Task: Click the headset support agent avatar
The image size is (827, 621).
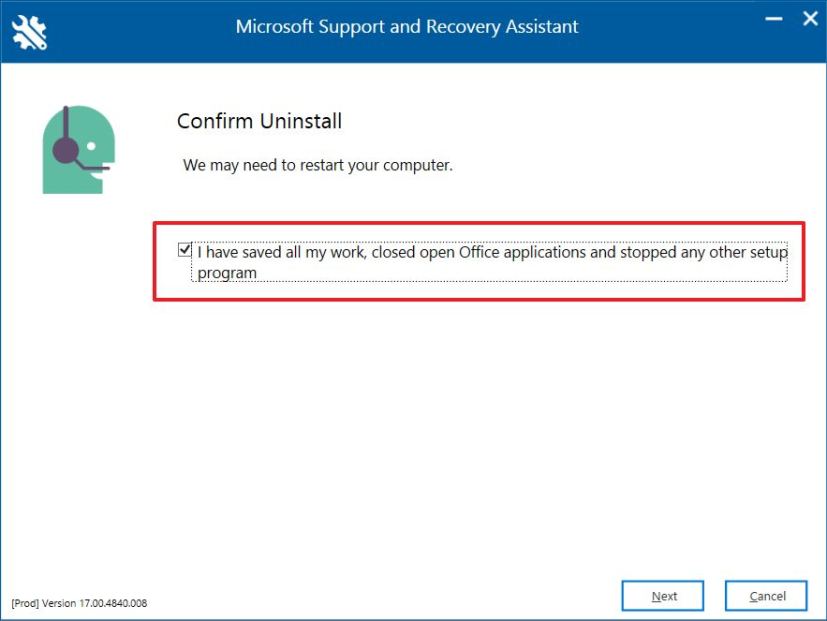Action: click(79, 149)
